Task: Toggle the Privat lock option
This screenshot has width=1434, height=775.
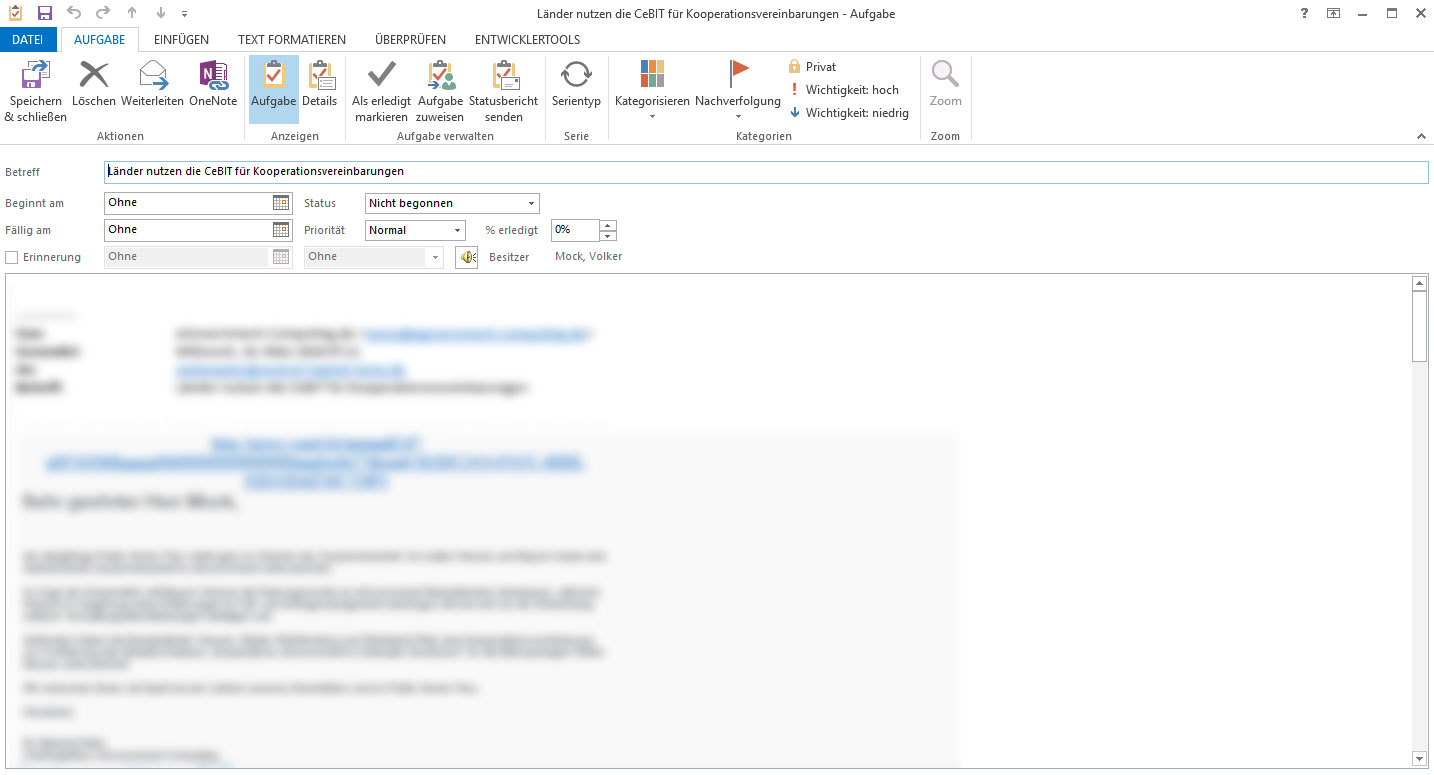Action: pos(812,67)
